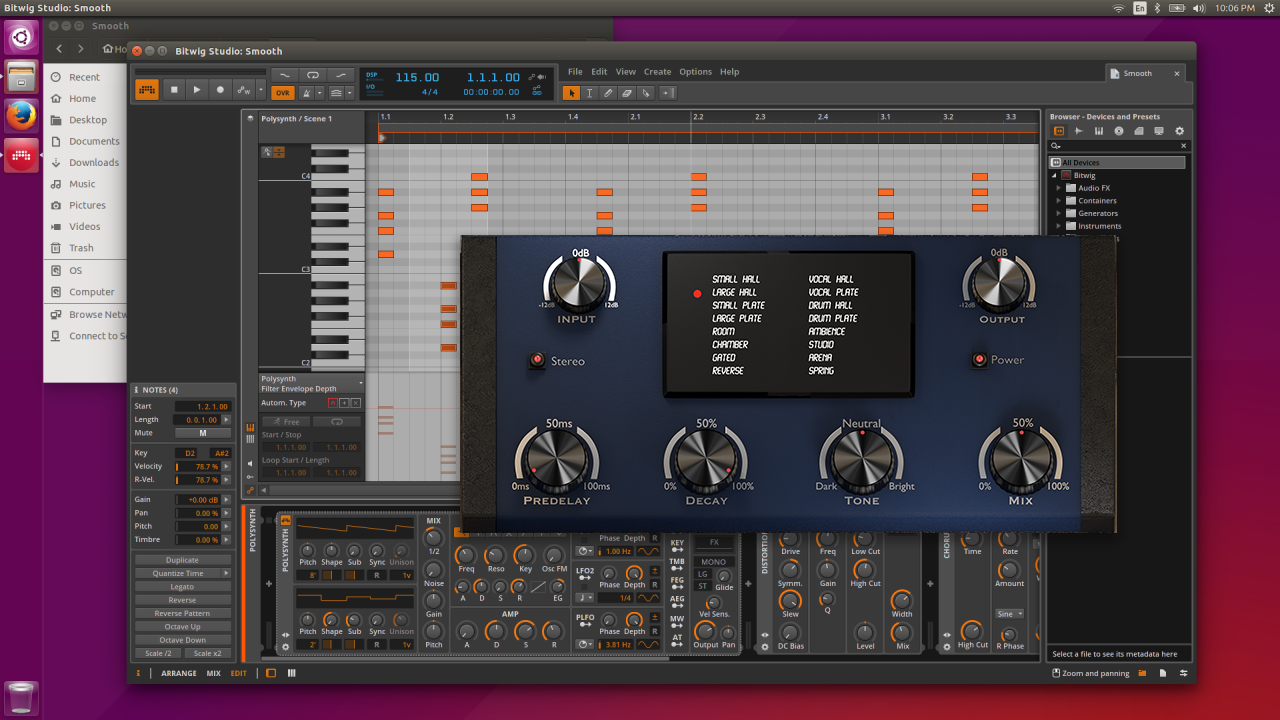Click the Scale x2 button

(207, 653)
